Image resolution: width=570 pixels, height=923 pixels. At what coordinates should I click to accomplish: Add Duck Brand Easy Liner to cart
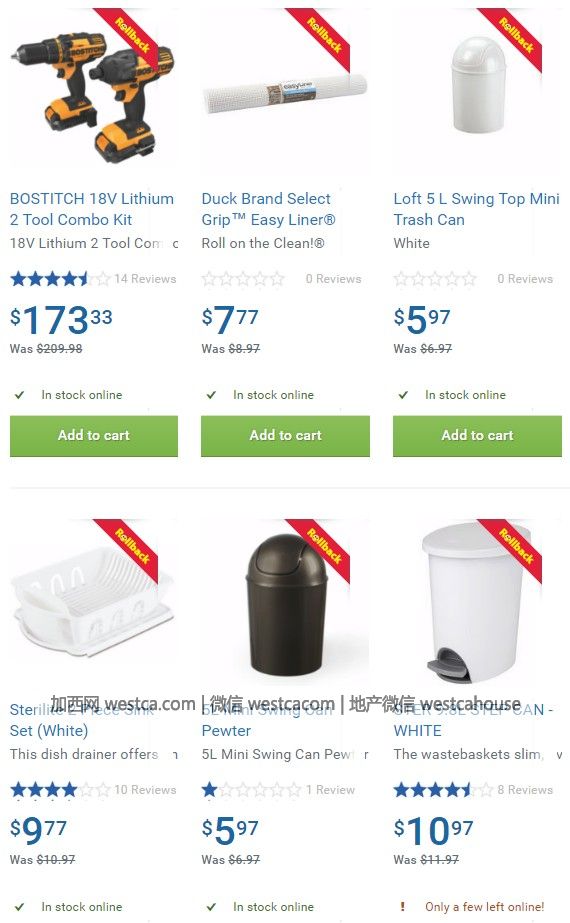coord(286,436)
